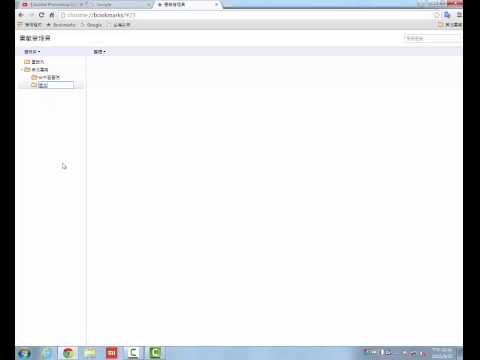
Task: Open the Apps shortcut on bookmarks bar
Action: (x=30, y=25)
